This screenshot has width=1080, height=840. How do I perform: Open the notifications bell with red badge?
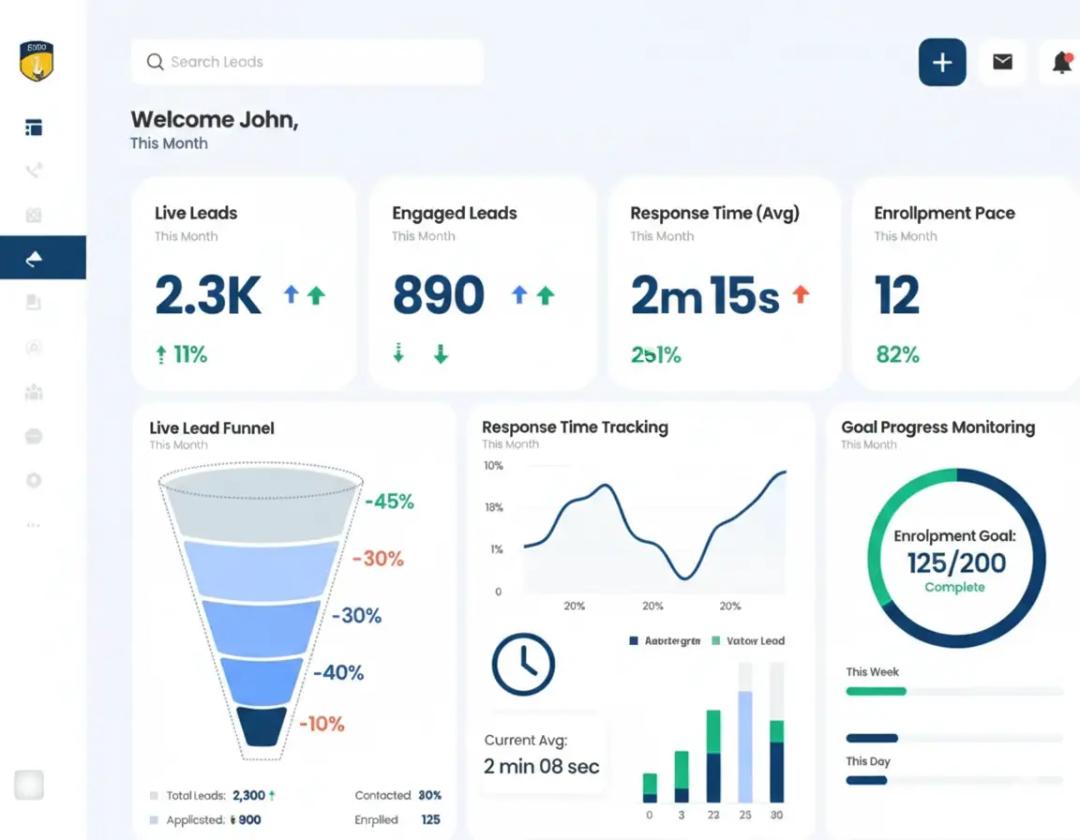click(1062, 61)
